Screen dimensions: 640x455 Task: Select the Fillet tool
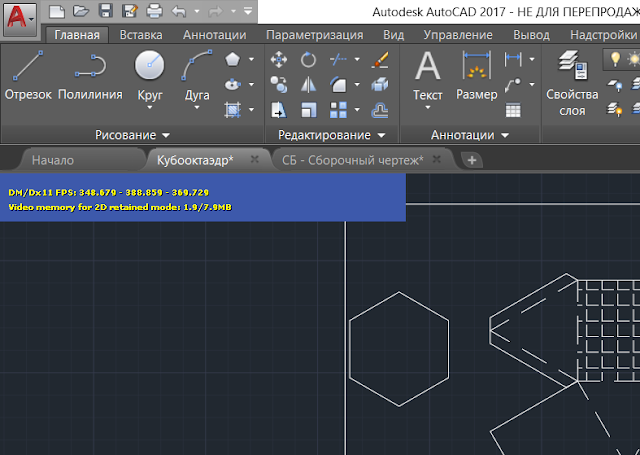[338, 85]
